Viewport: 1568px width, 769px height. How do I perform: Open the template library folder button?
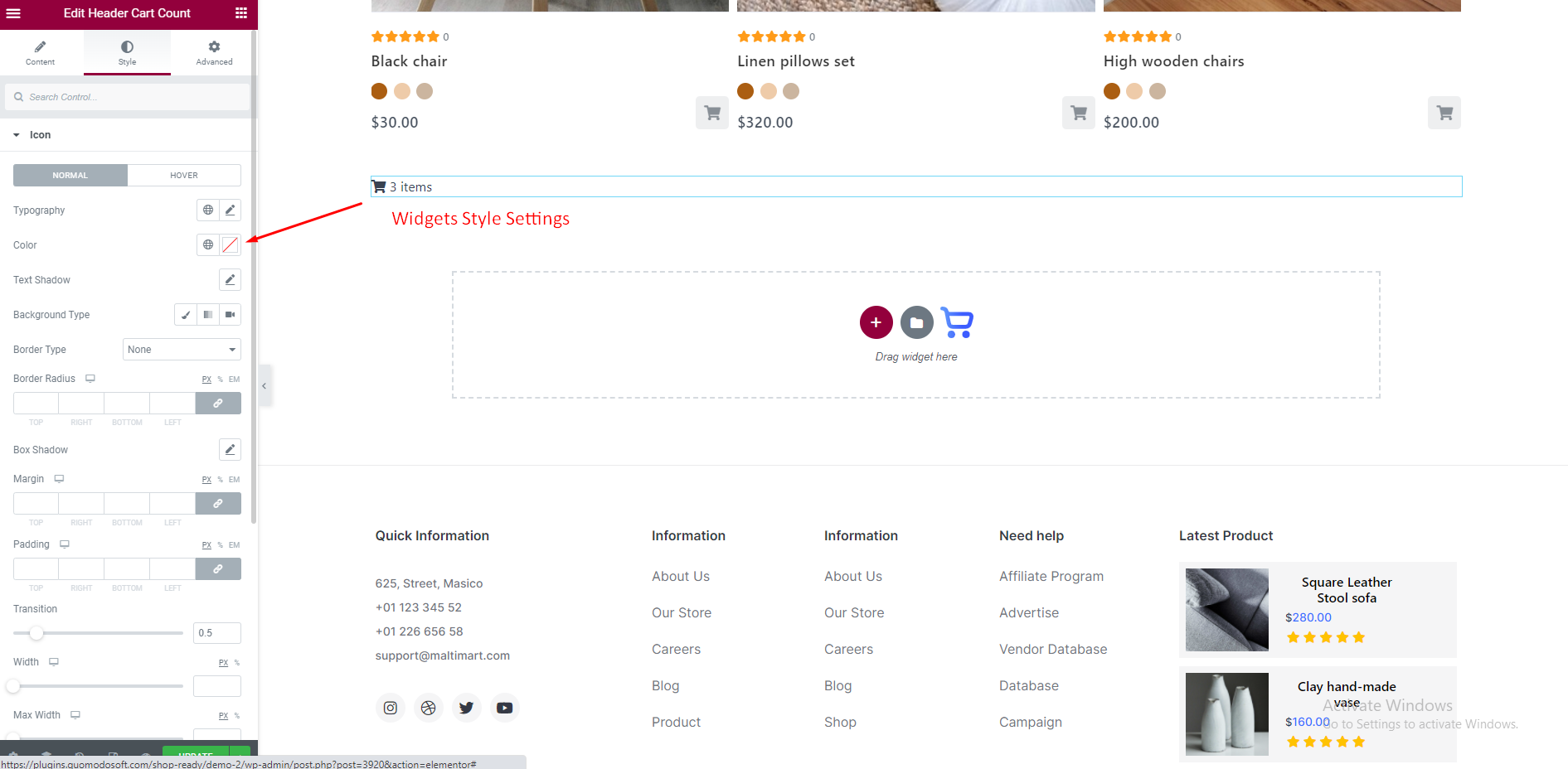tap(916, 322)
